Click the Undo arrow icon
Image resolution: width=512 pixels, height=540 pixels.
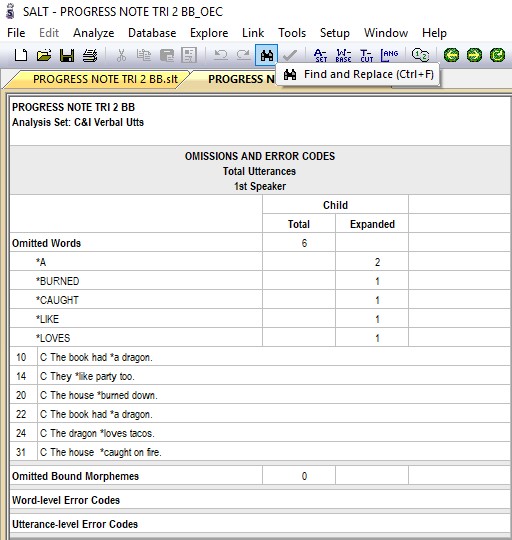pyautogui.click(x=220, y=55)
